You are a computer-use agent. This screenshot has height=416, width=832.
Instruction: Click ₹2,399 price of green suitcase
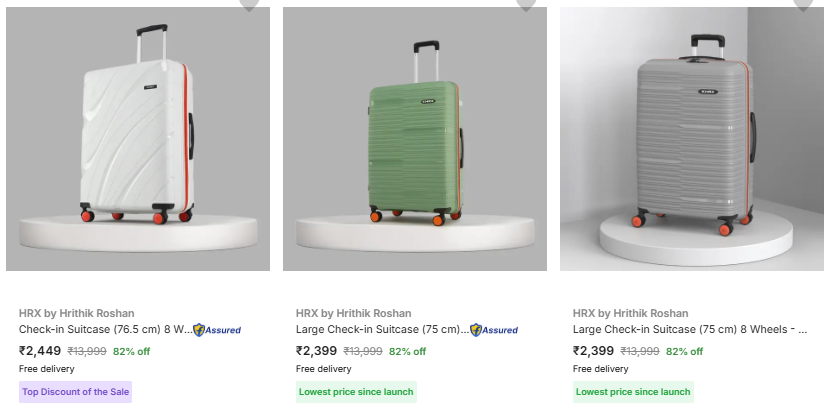coord(317,351)
